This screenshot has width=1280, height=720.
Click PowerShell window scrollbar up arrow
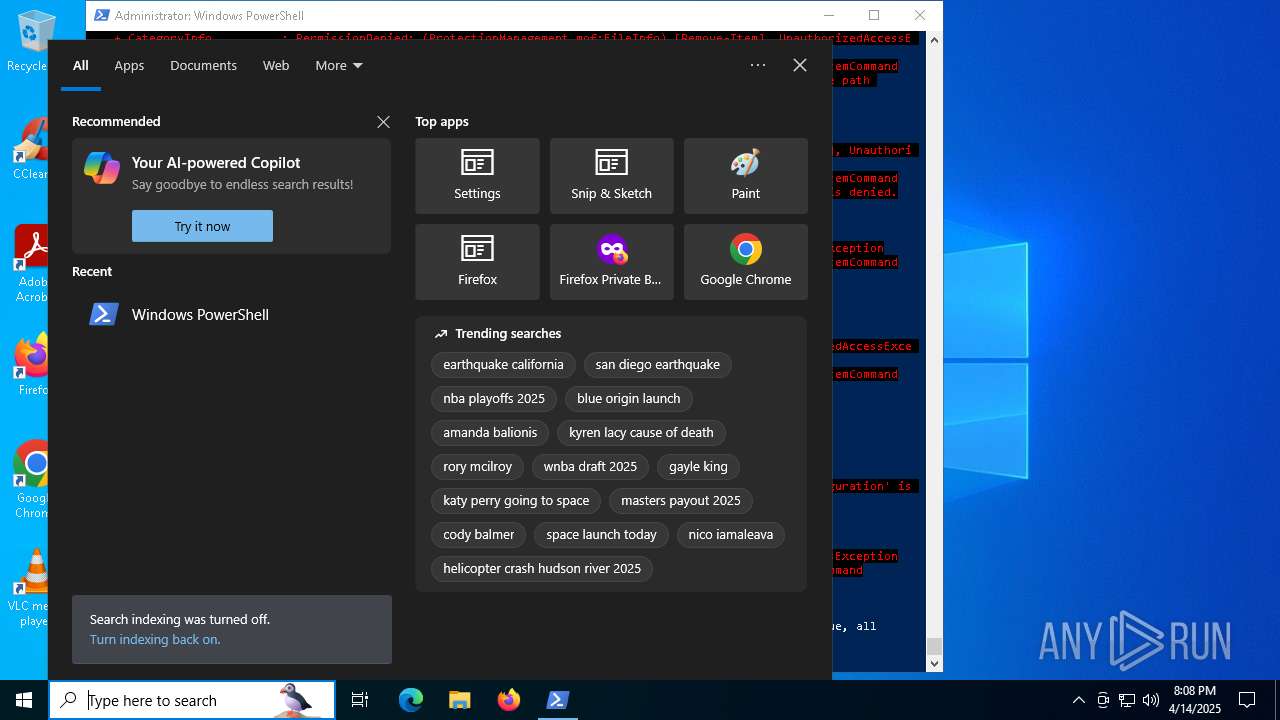[934, 40]
